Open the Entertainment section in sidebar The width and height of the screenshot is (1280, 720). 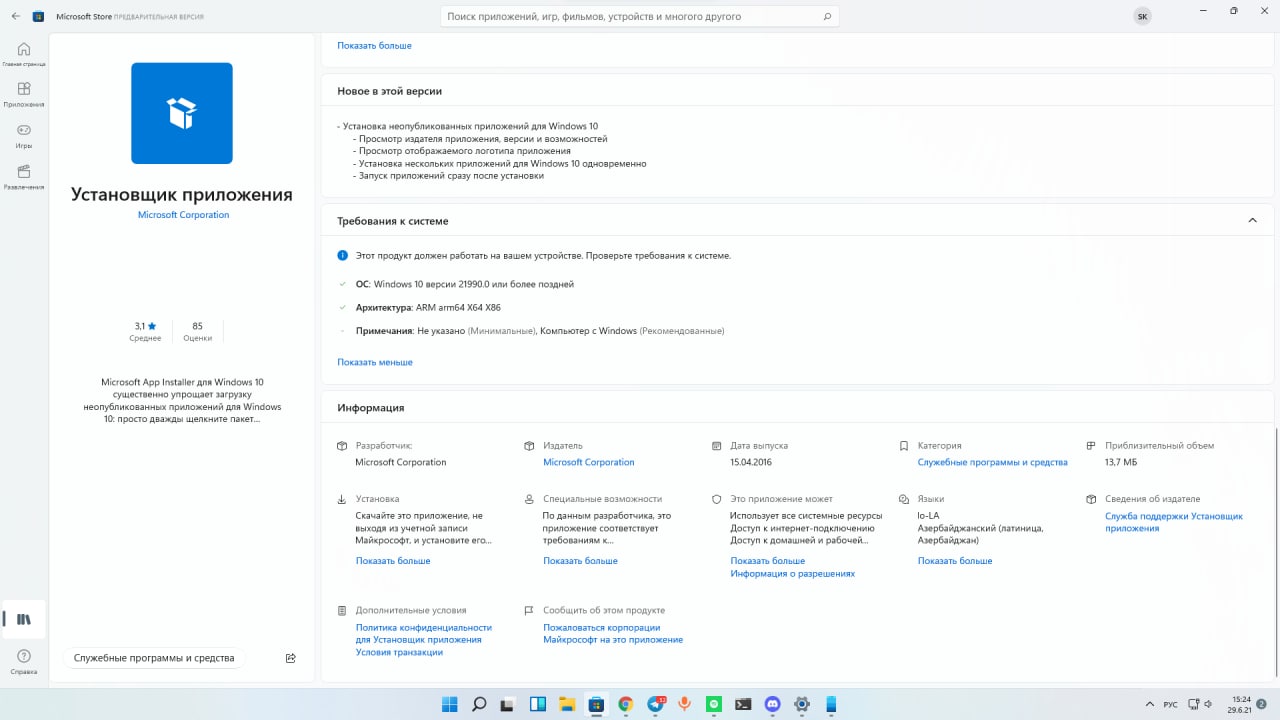point(24,177)
